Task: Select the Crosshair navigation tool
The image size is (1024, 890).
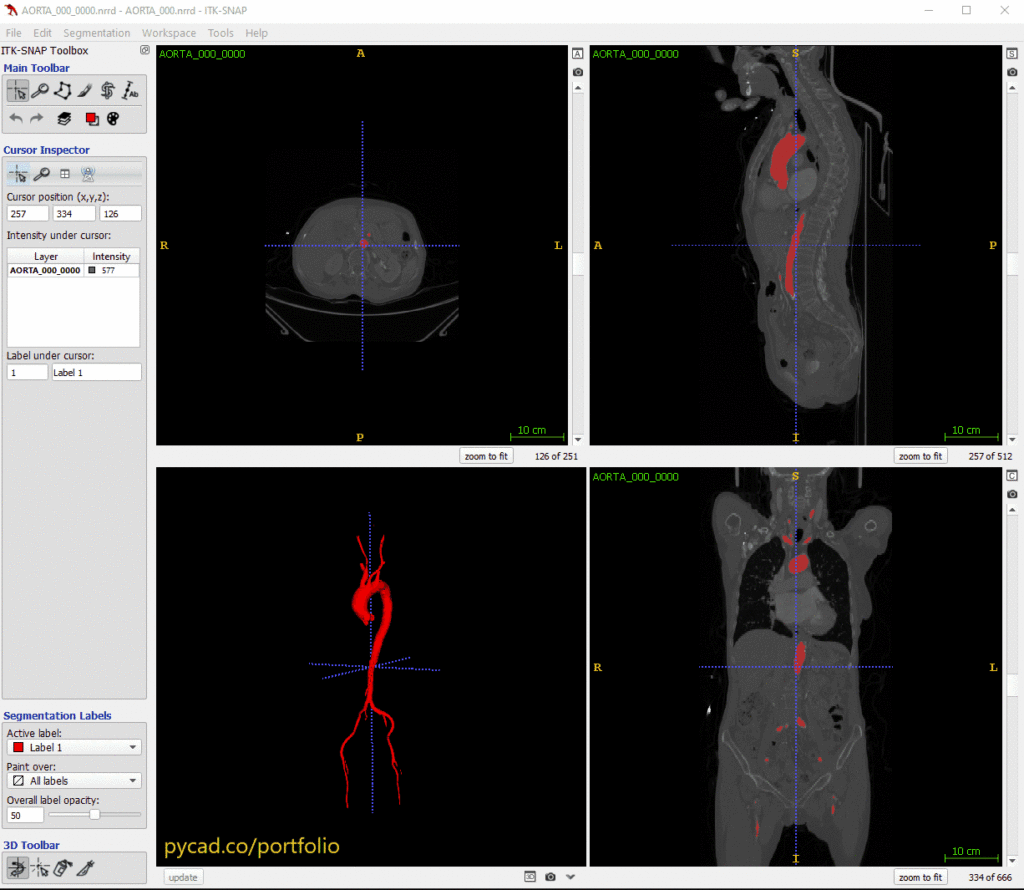Action: (17, 90)
